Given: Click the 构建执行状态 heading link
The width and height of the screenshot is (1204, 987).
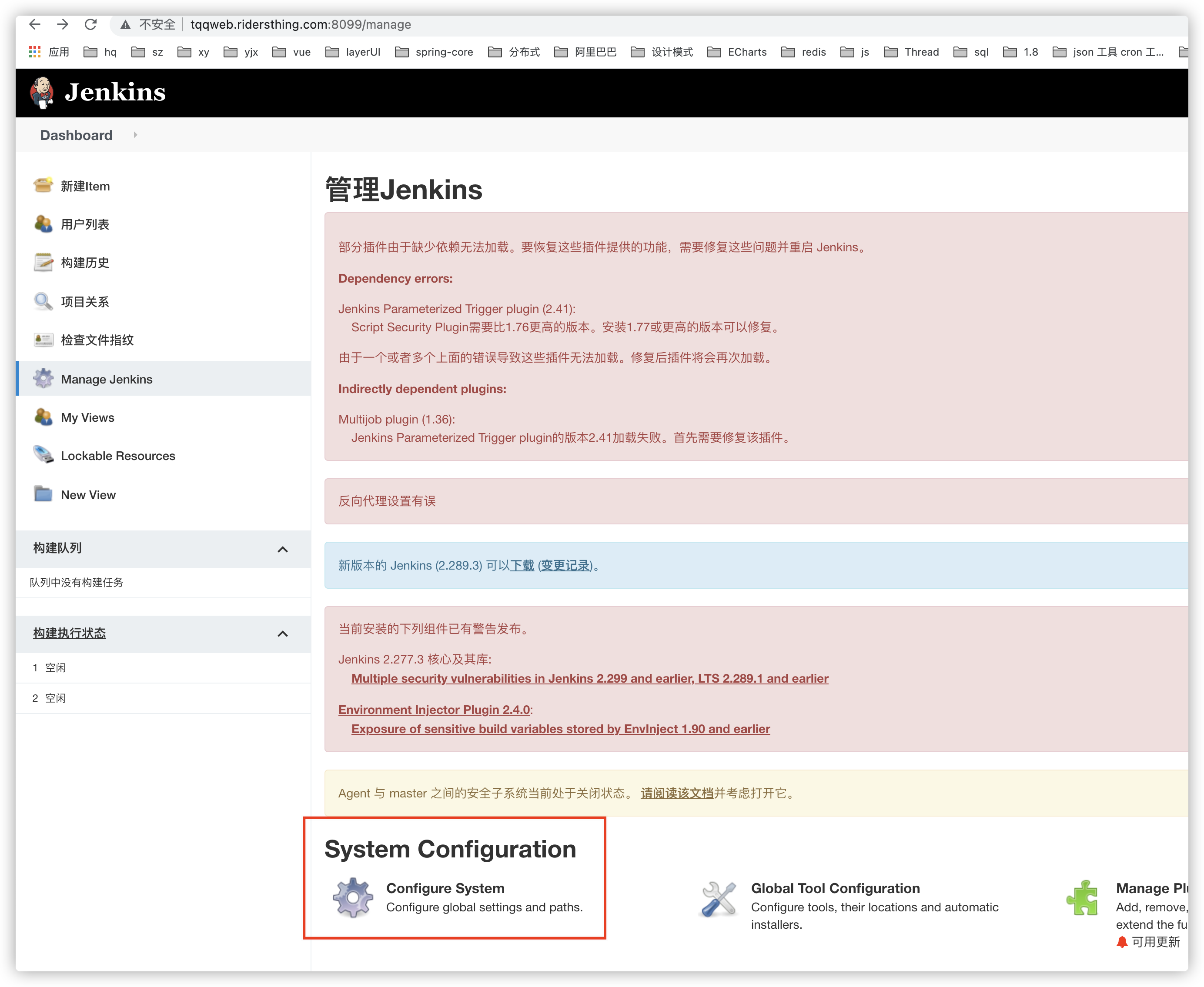Looking at the screenshot, I should (70, 634).
